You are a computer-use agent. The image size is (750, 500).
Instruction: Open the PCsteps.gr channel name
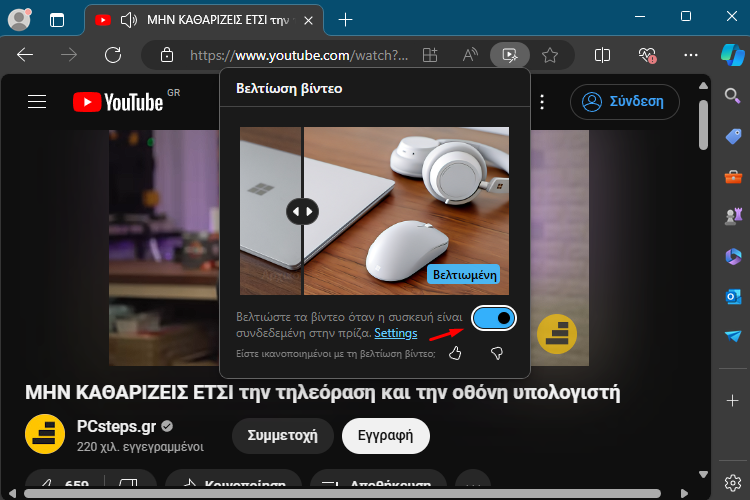pos(116,426)
